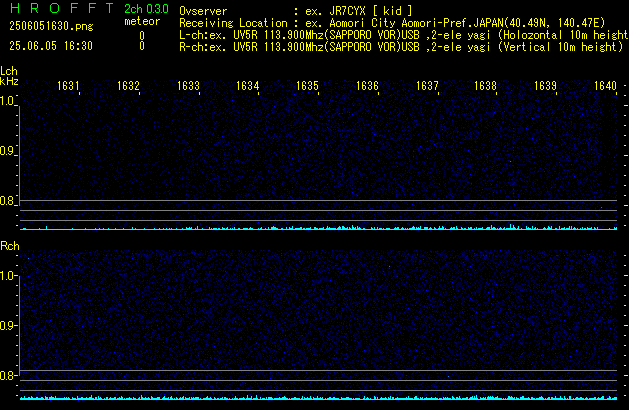Click the R-ch UV5R vertical yagi line
The width and height of the screenshot is (629, 410).
coord(401,47)
